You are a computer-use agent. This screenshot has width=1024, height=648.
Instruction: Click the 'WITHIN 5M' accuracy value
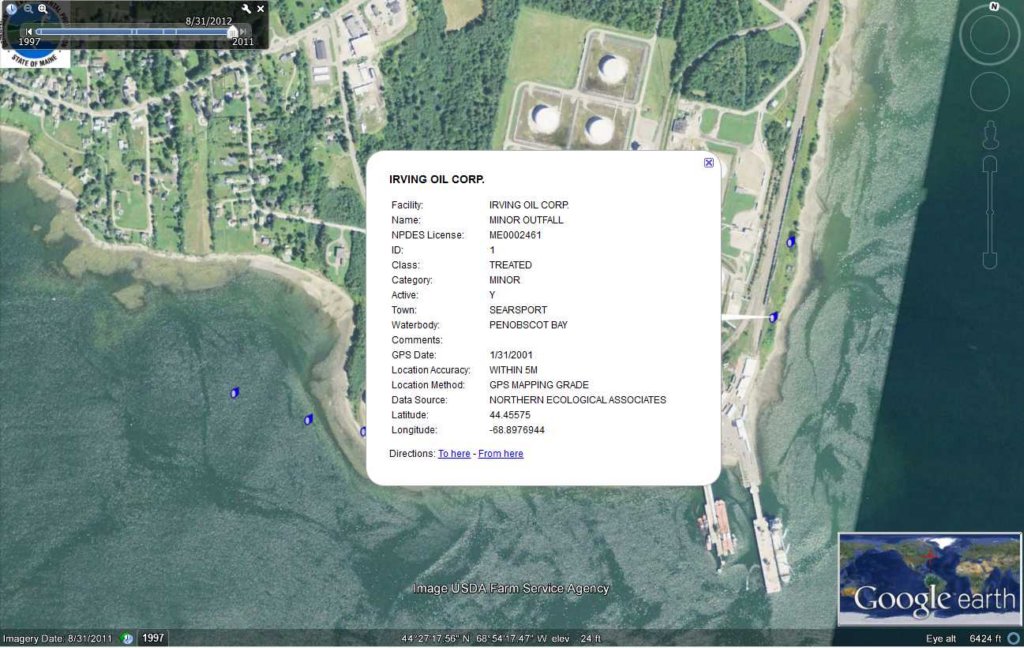[513, 370]
